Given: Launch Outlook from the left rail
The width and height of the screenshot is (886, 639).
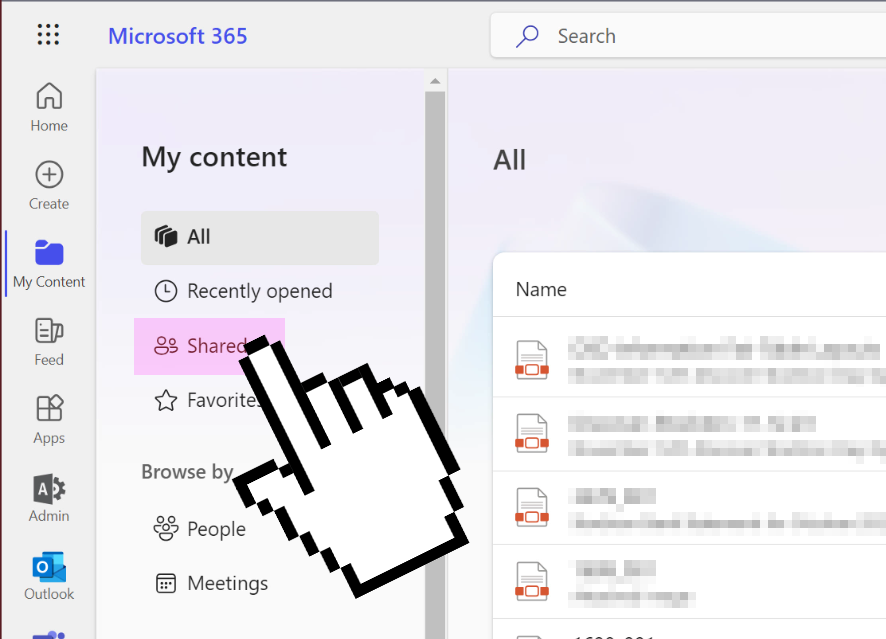Looking at the screenshot, I should (x=49, y=576).
